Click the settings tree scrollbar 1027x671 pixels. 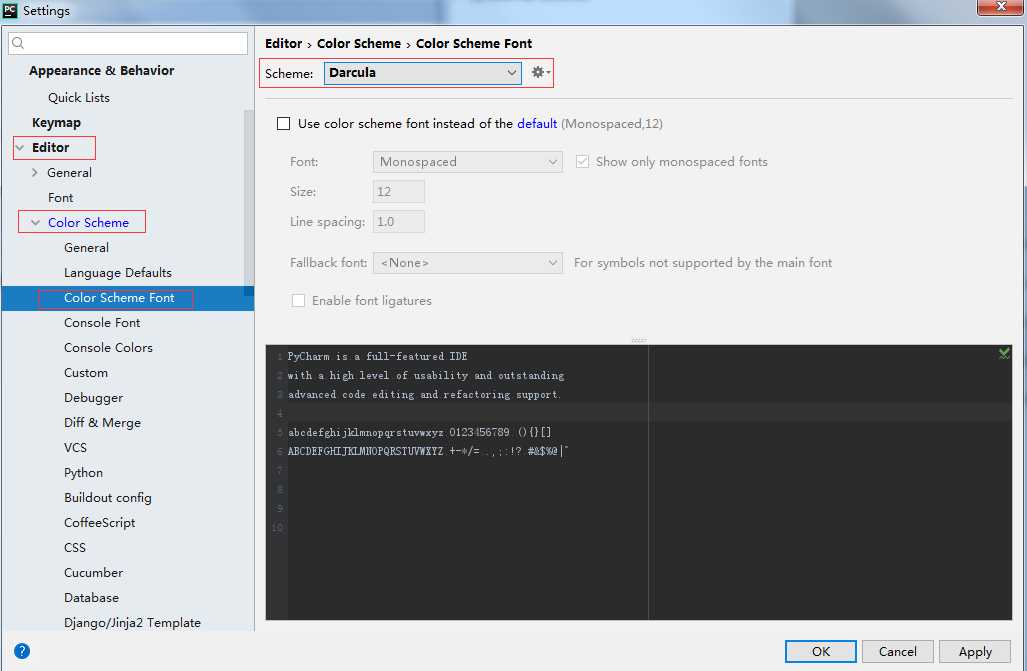[x=249, y=203]
